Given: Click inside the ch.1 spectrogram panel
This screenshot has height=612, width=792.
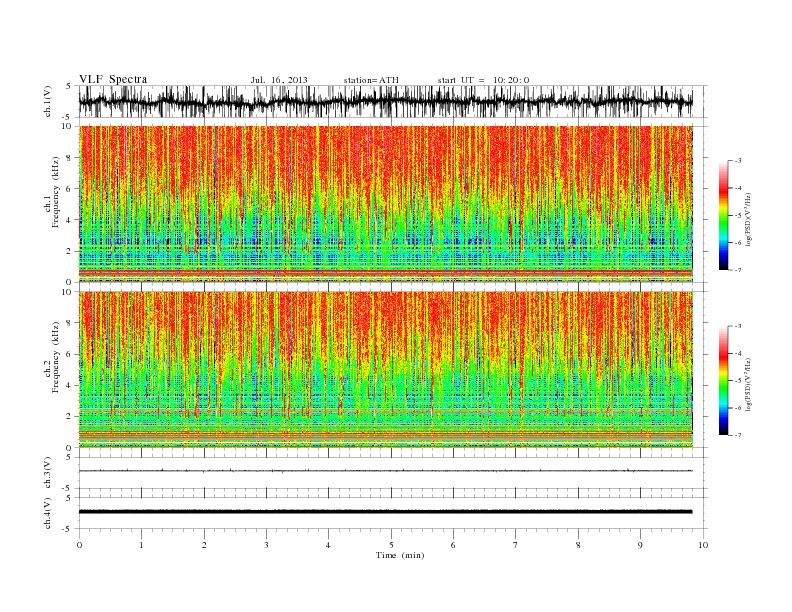Looking at the screenshot, I should coord(386,204).
